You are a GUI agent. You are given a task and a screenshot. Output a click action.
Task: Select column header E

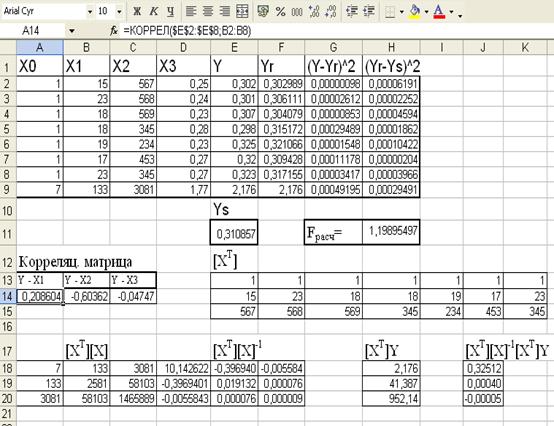pyautogui.click(x=234, y=47)
